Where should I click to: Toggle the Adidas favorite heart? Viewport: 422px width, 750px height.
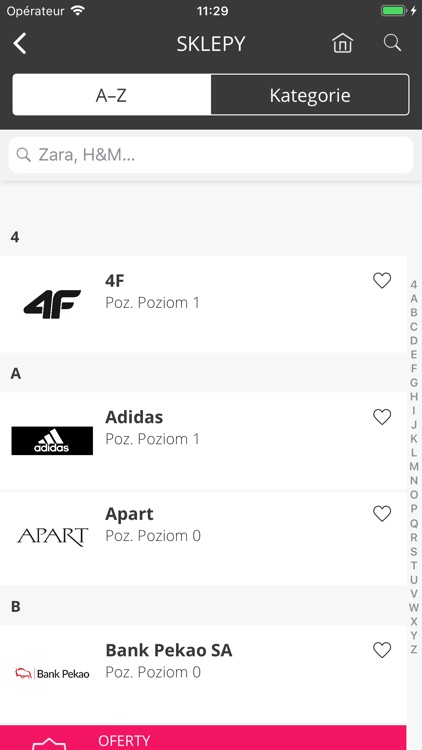(382, 417)
